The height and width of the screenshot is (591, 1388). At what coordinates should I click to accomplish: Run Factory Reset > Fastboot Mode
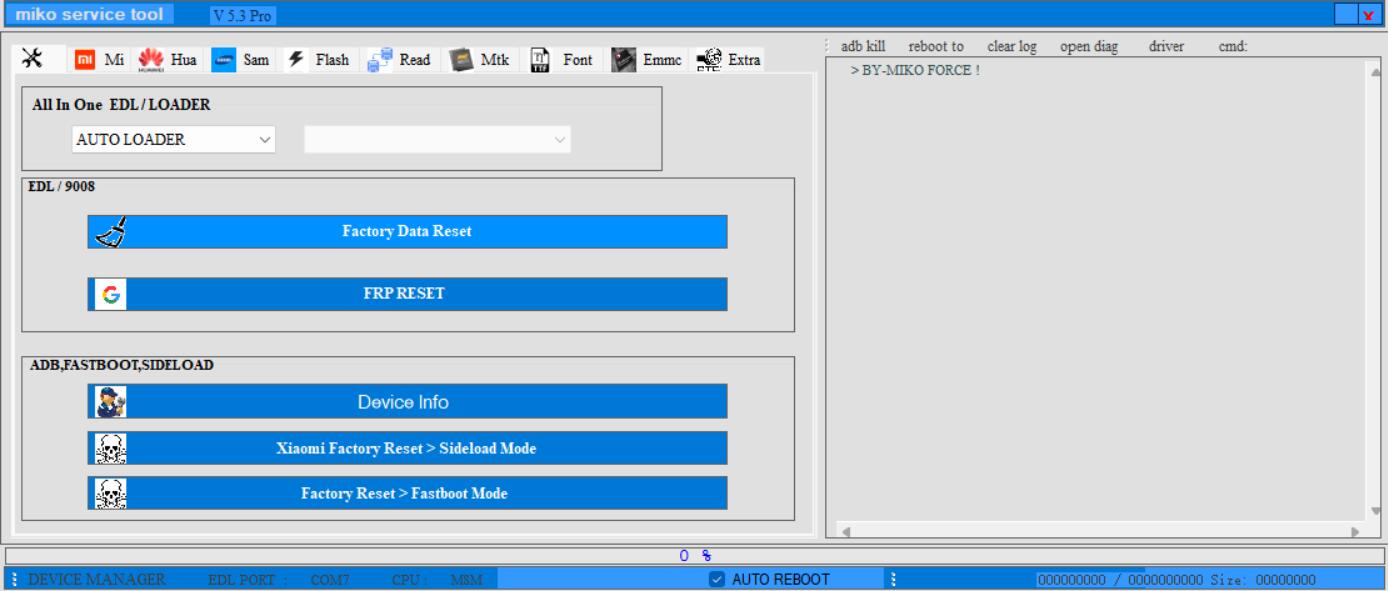(x=407, y=493)
